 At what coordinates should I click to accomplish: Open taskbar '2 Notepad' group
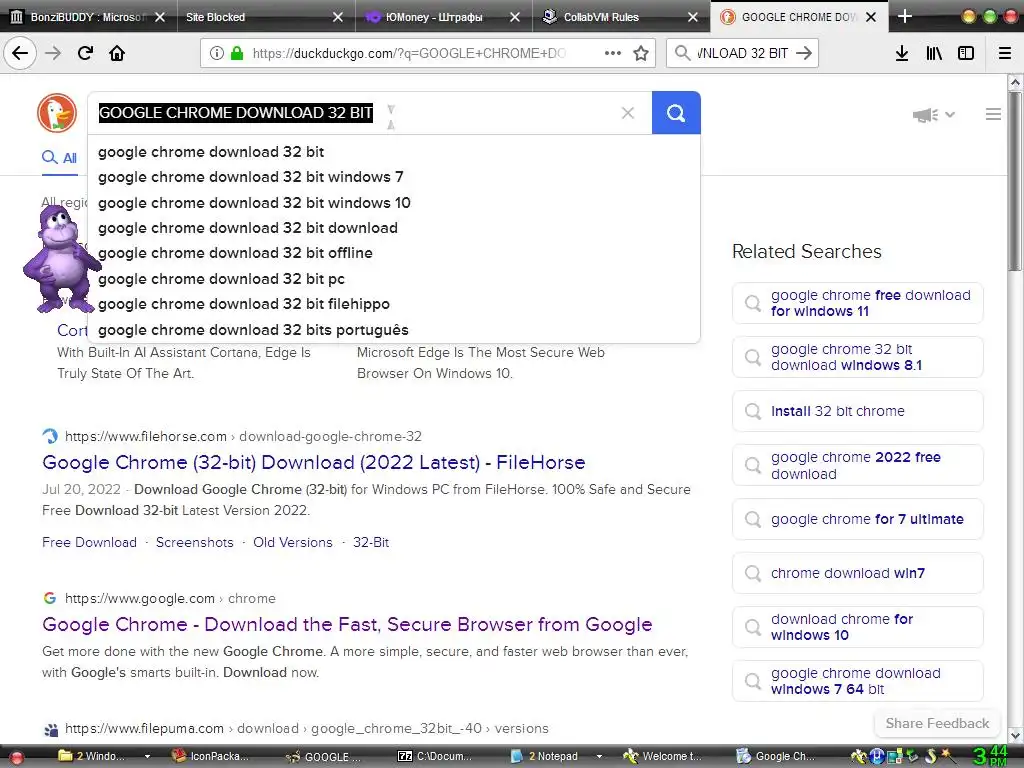pyautogui.click(x=554, y=756)
